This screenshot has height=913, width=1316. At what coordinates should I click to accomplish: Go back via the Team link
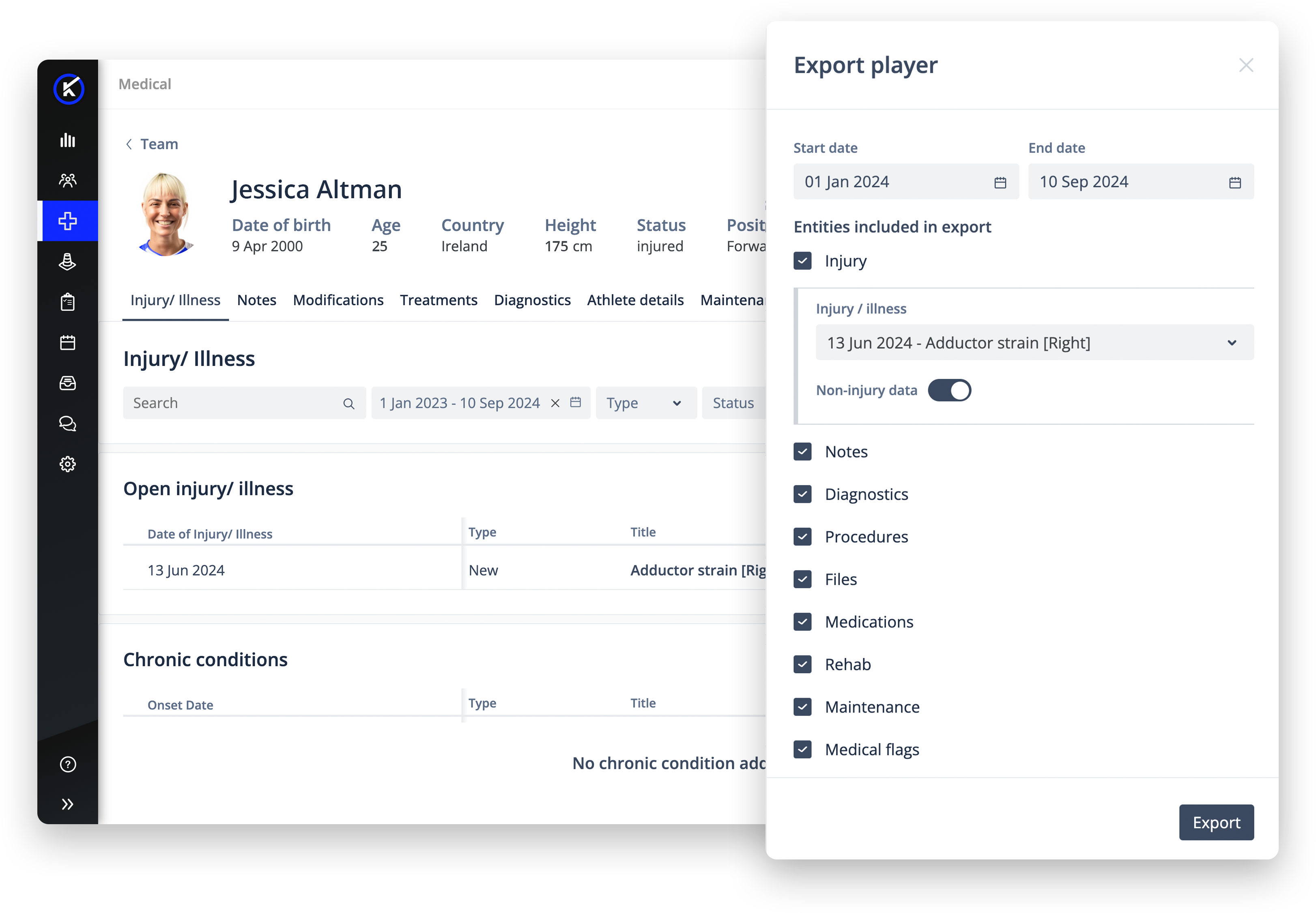159,144
